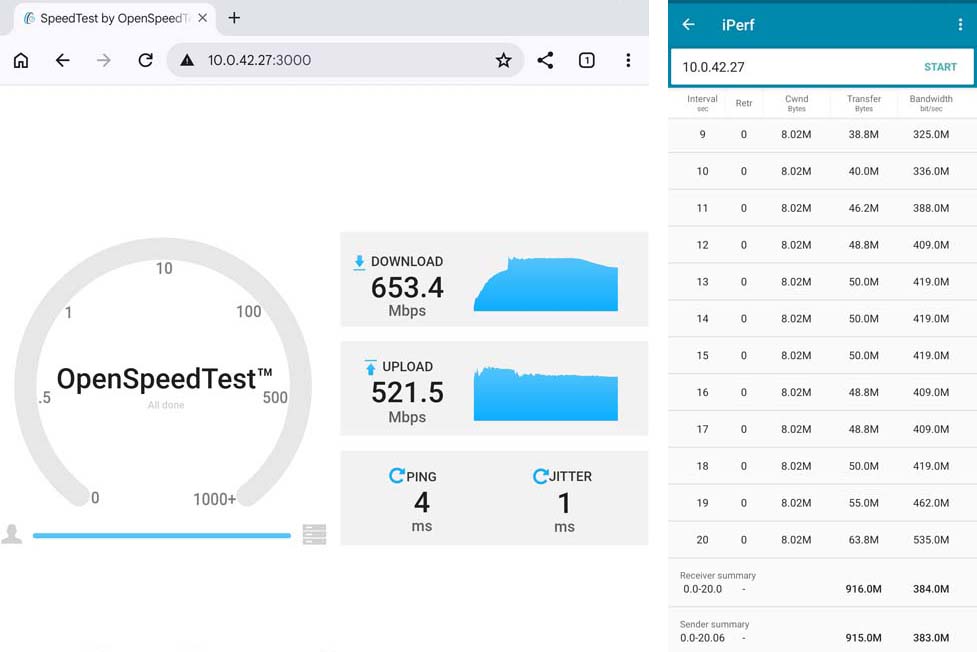
Task: Go back from the iPerf screen
Action: [688, 25]
